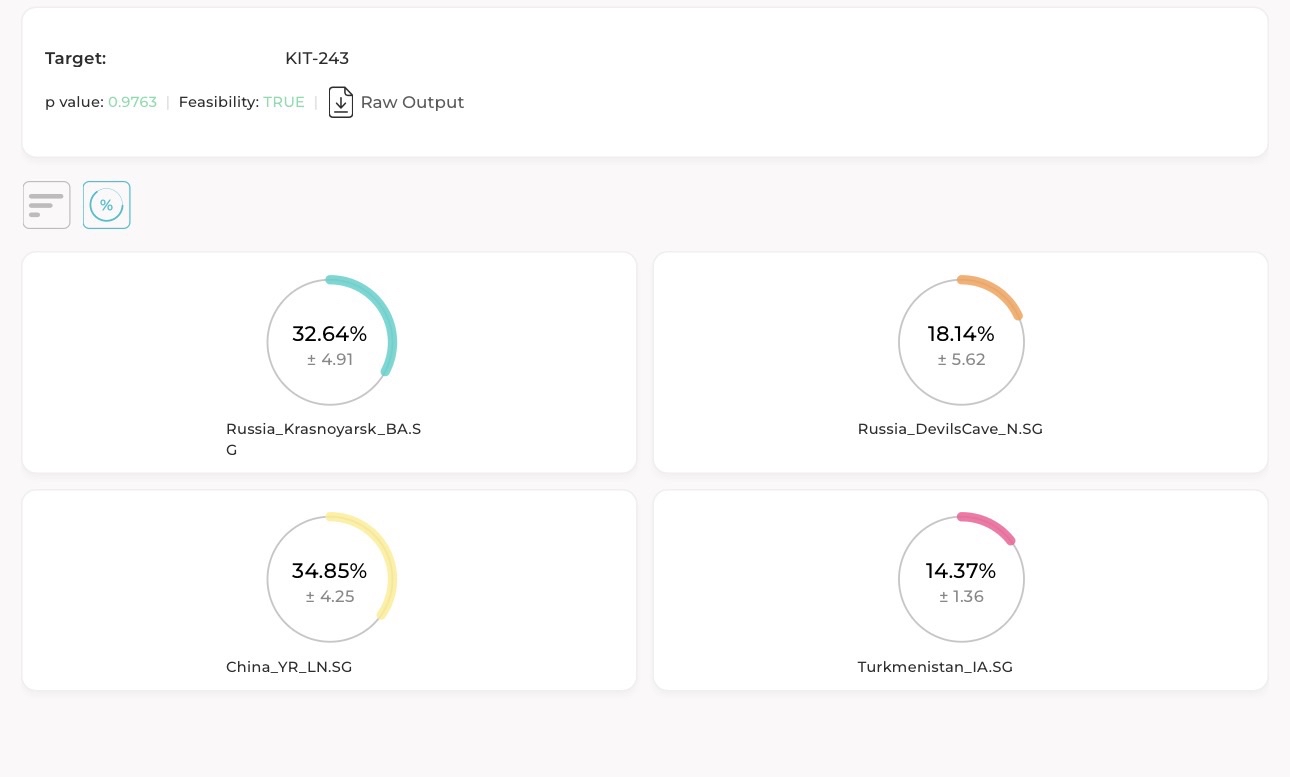Viewport: 1290px width, 777px height.
Task: Click the Feasibility TRUE value
Action: click(284, 102)
